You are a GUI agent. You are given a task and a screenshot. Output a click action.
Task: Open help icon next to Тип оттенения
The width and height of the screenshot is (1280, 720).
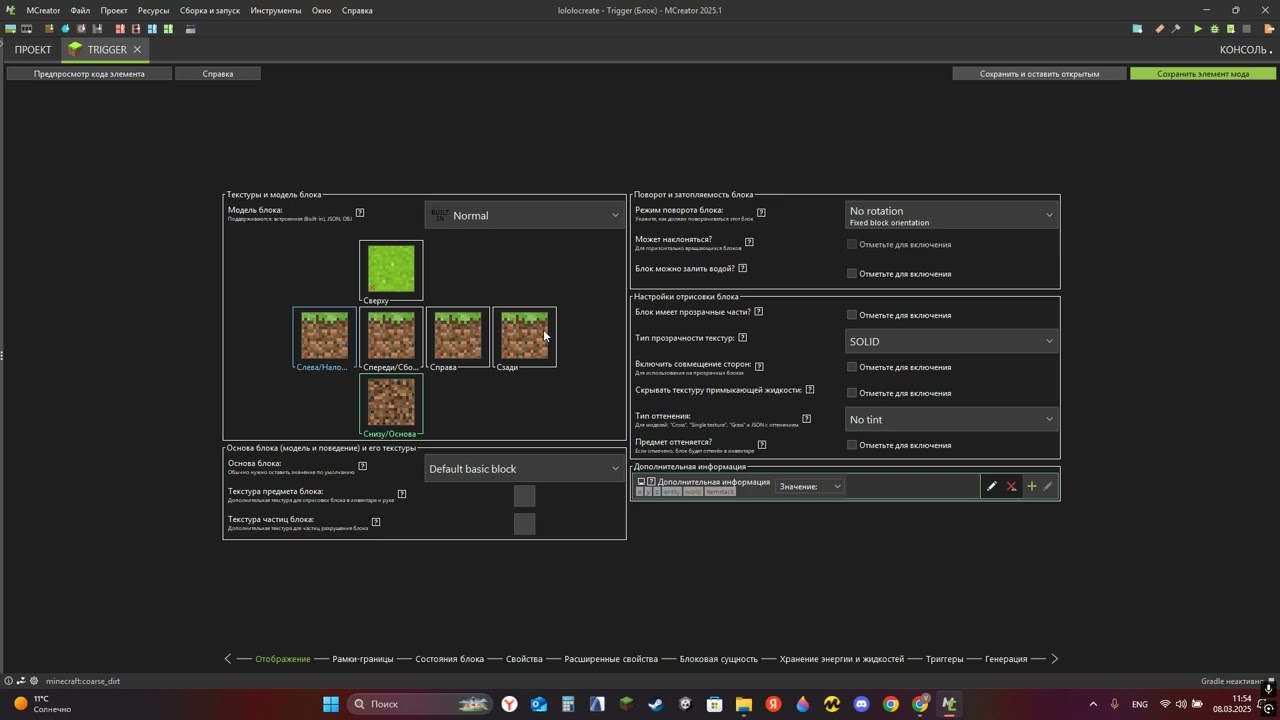(806, 418)
